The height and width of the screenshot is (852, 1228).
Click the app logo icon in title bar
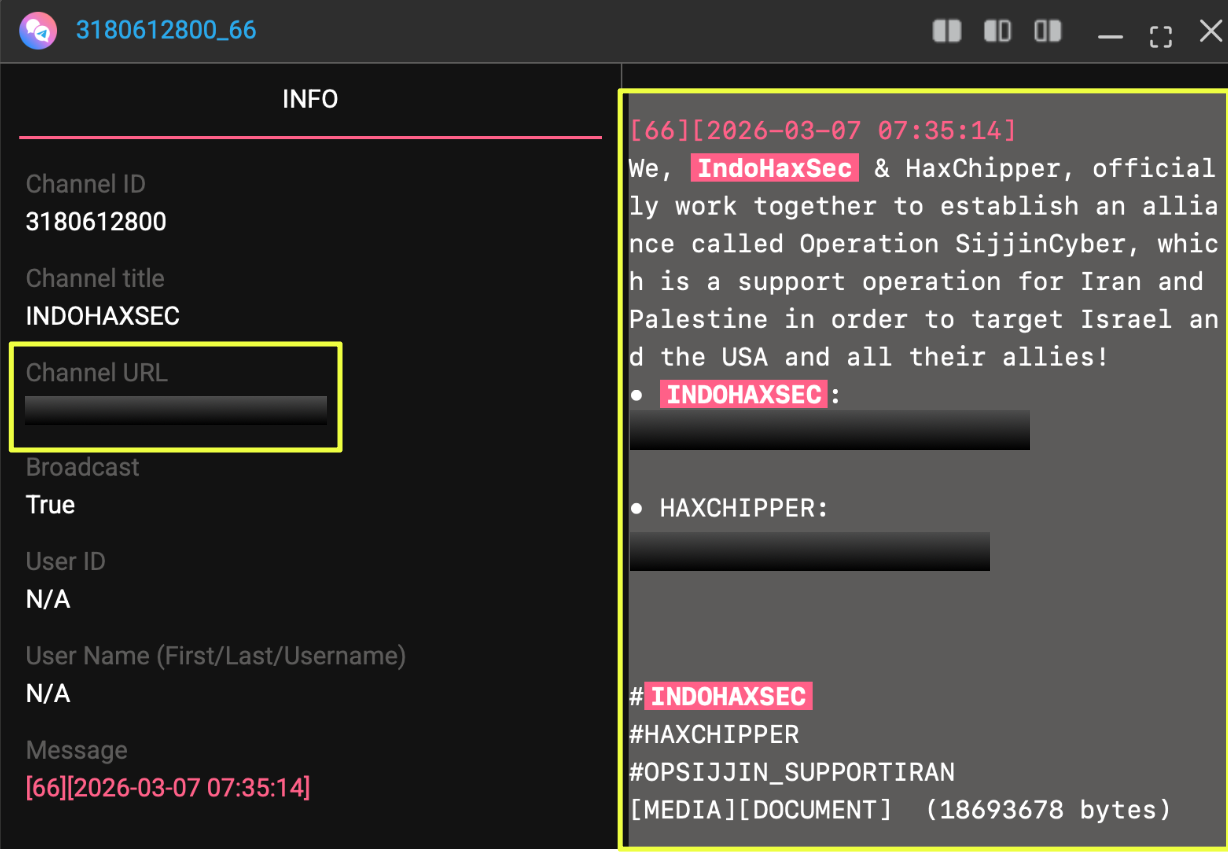point(37,31)
